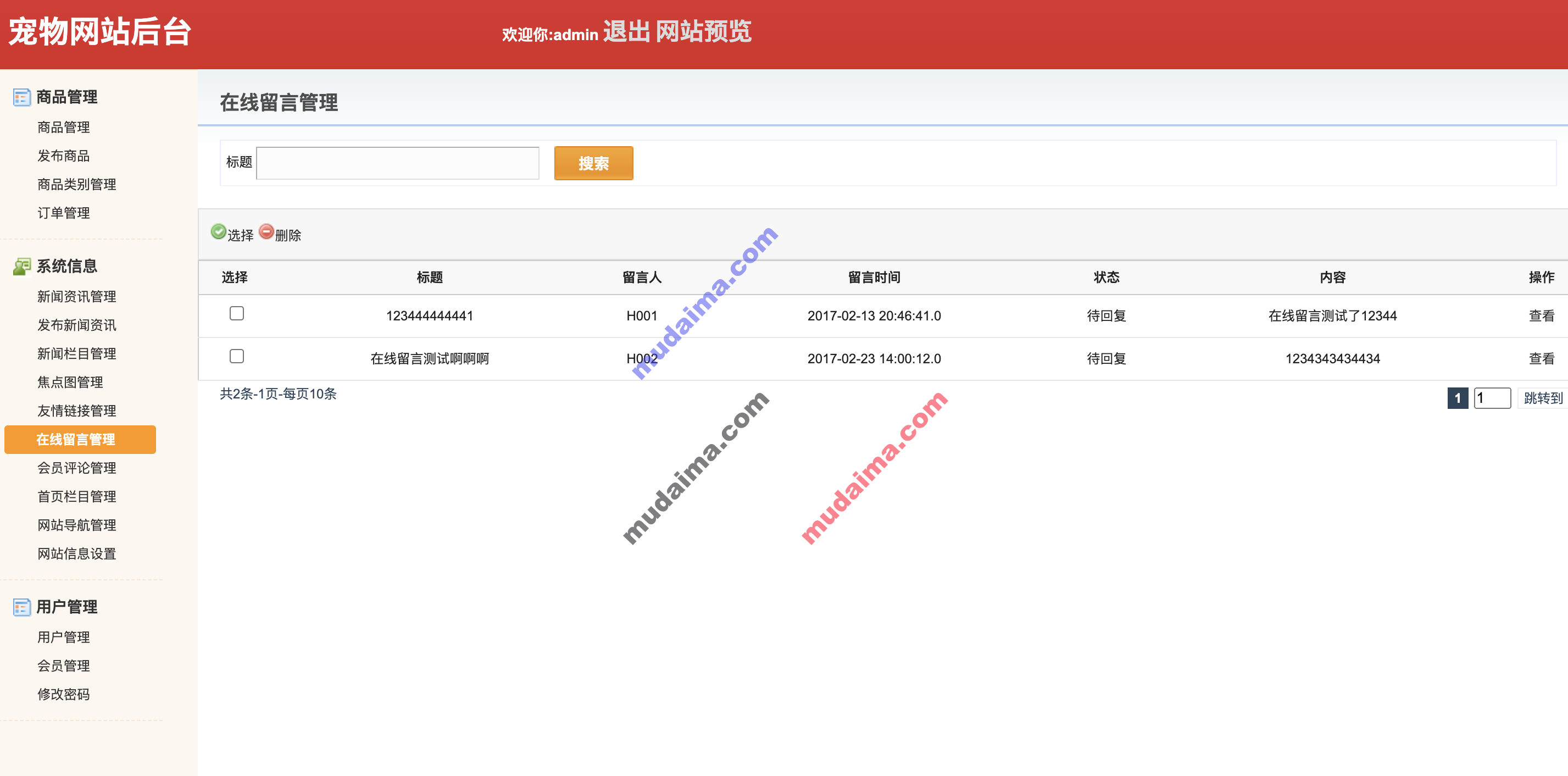Expand the 系统信息 section header

67,266
